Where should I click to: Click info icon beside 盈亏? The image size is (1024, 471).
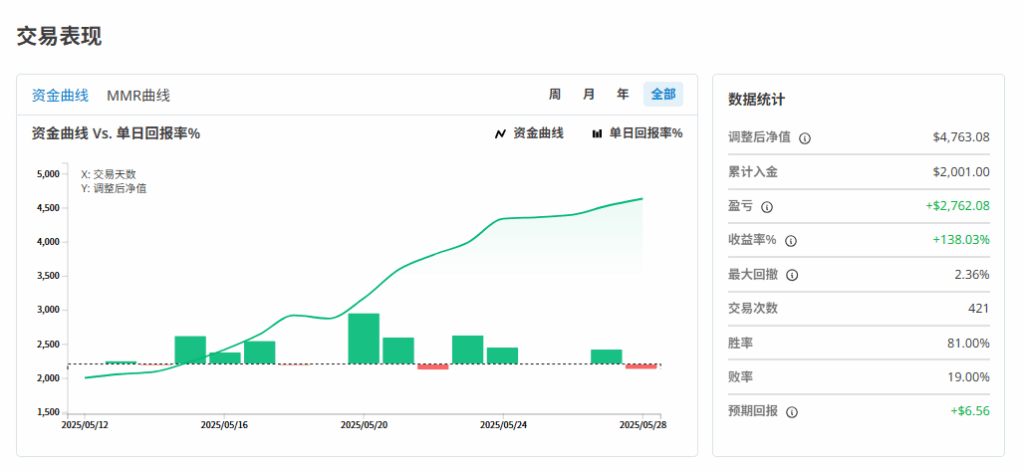tap(767, 207)
